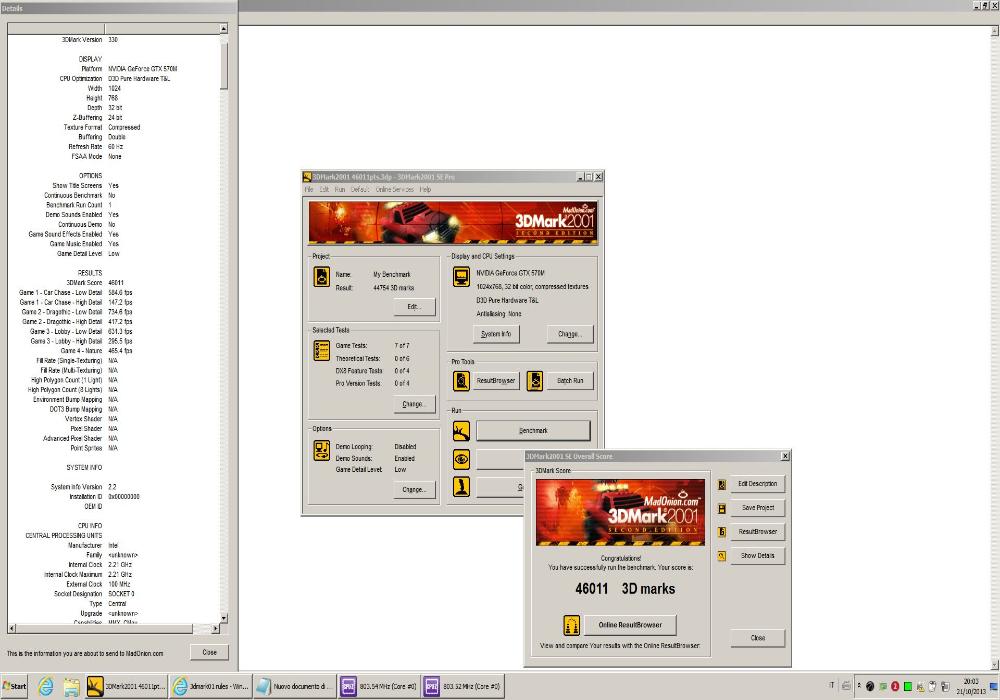Start the Benchmark button
Viewport: 1000px width, 700px height.
coord(533,431)
